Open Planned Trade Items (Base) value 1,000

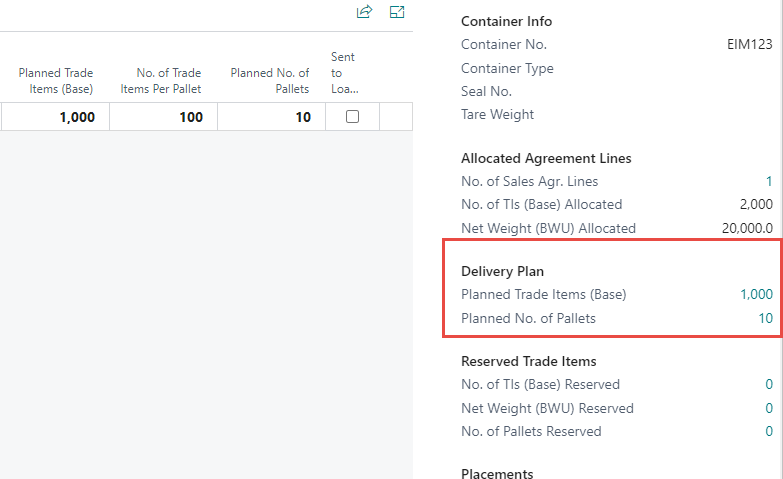[x=755, y=294]
